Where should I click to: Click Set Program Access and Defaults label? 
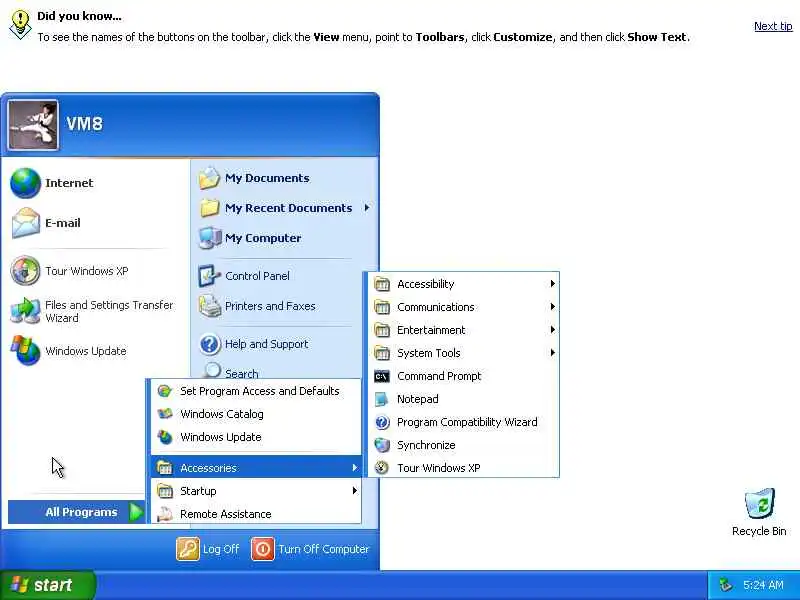(259, 391)
